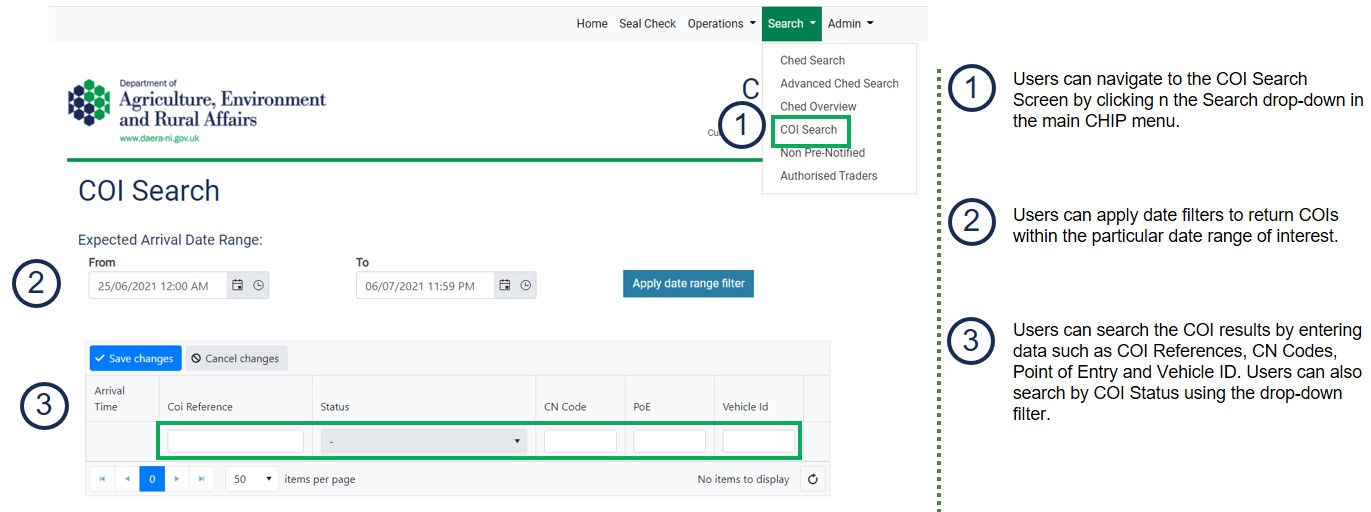1371x512 pixels.
Task: Expand the Status filter dropdown
Action: 423,441
